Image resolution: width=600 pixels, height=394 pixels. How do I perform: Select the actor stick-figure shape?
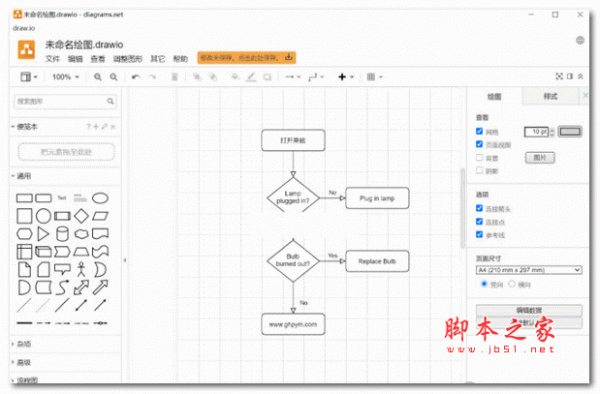(81, 269)
